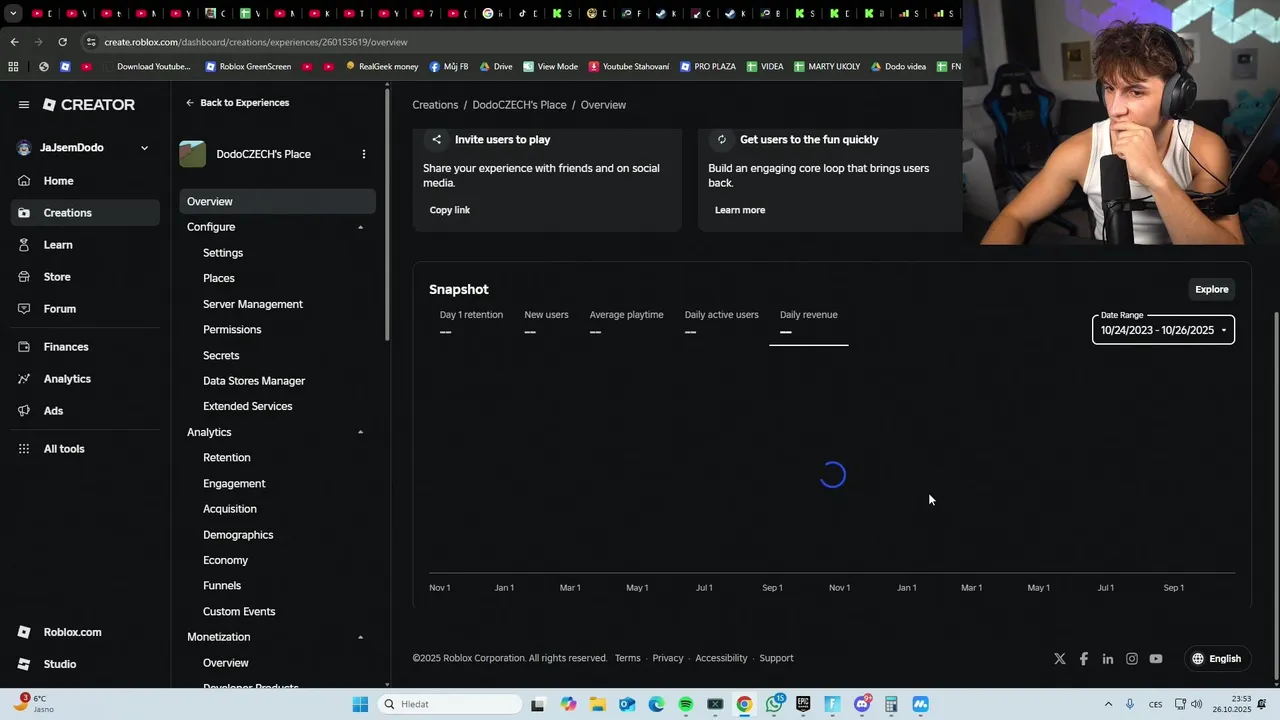Open the Ads section
The height and width of the screenshot is (720, 1280).
53,411
